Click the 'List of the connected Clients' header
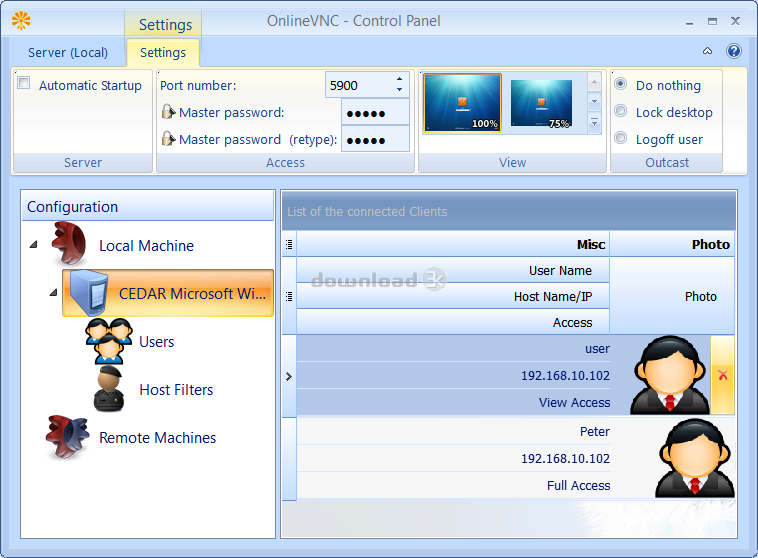Image resolution: width=758 pixels, height=558 pixels. click(x=509, y=211)
